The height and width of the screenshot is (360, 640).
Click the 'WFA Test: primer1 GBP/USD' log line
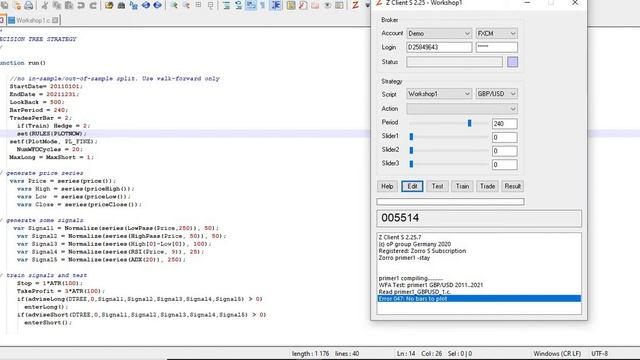(x=431, y=285)
